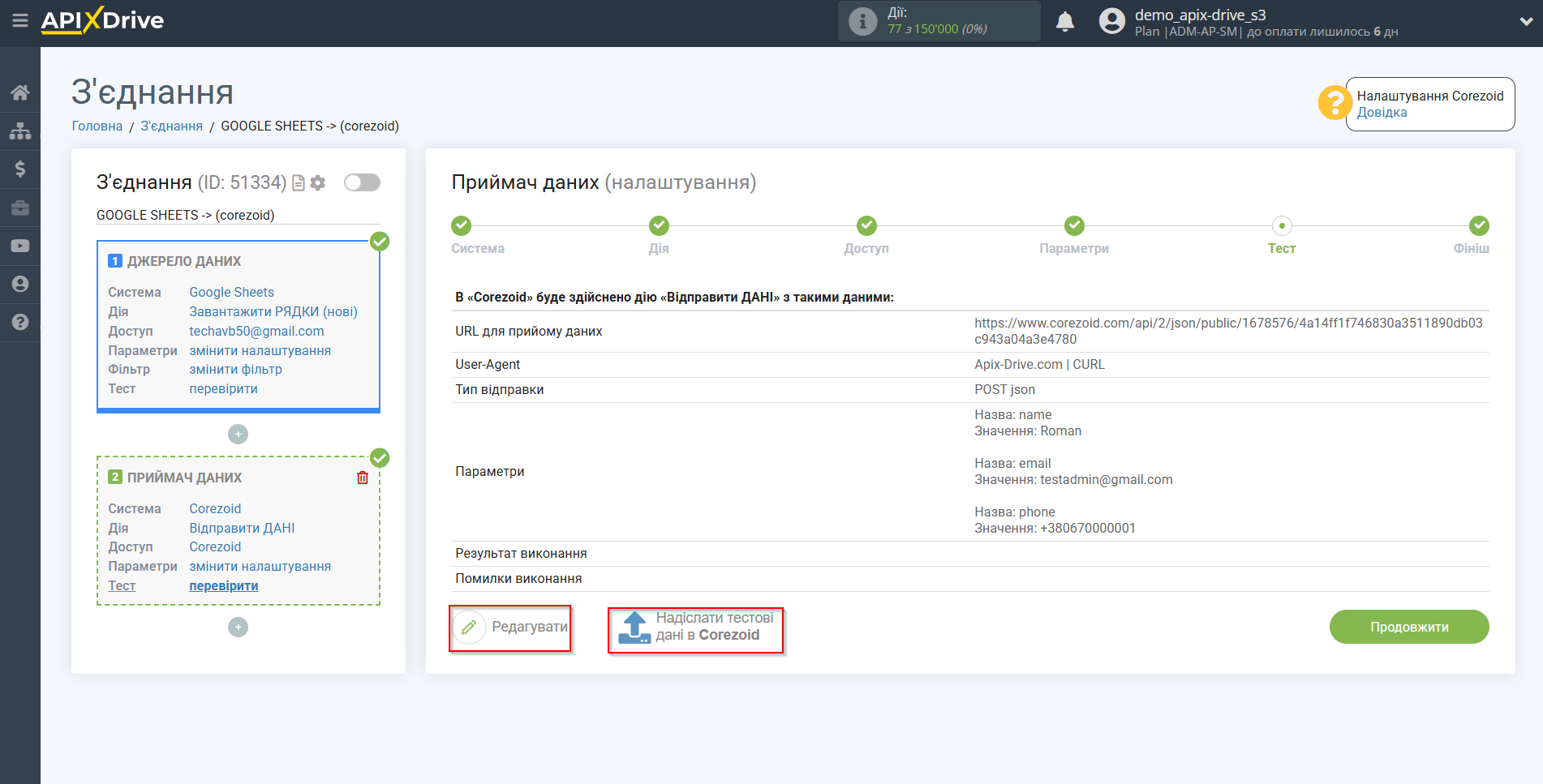
Task: Open receiver Corezoid access link
Action: [215, 546]
